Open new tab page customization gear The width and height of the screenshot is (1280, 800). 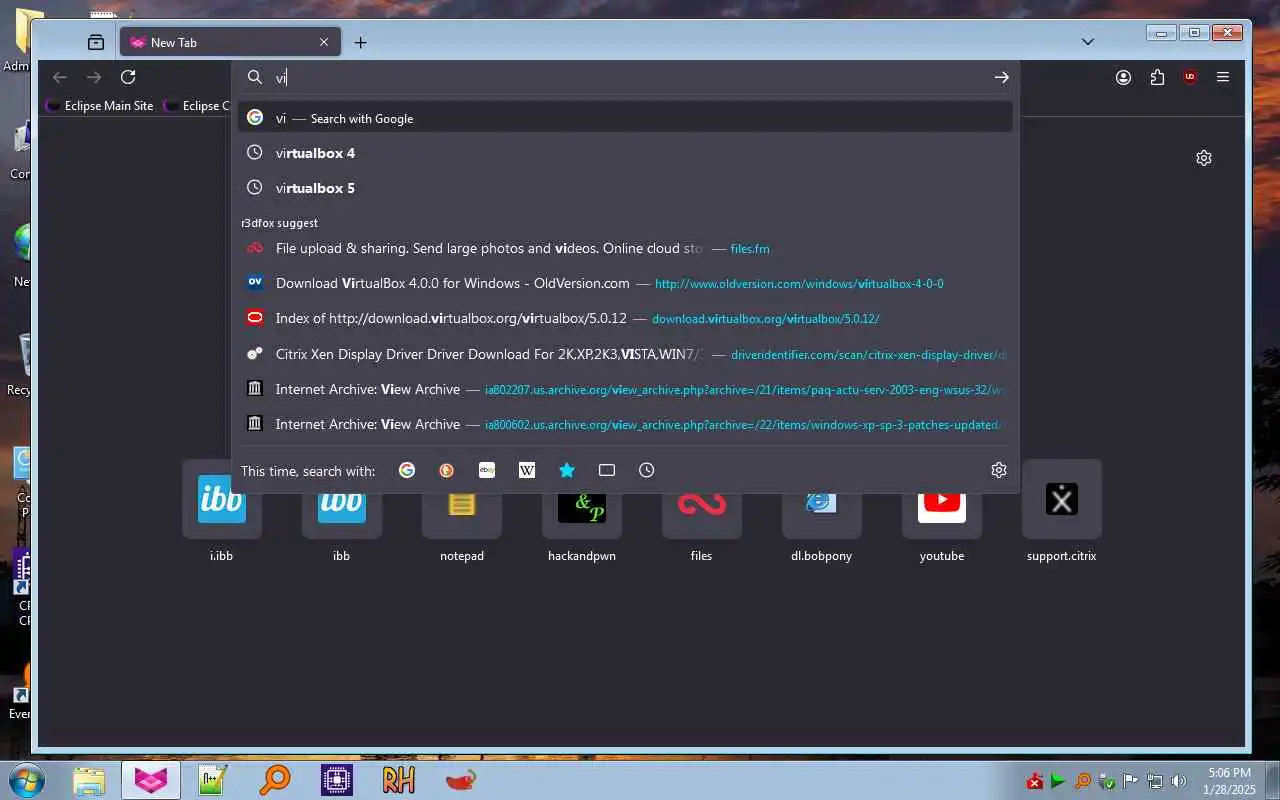click(x=1204, y=158)
